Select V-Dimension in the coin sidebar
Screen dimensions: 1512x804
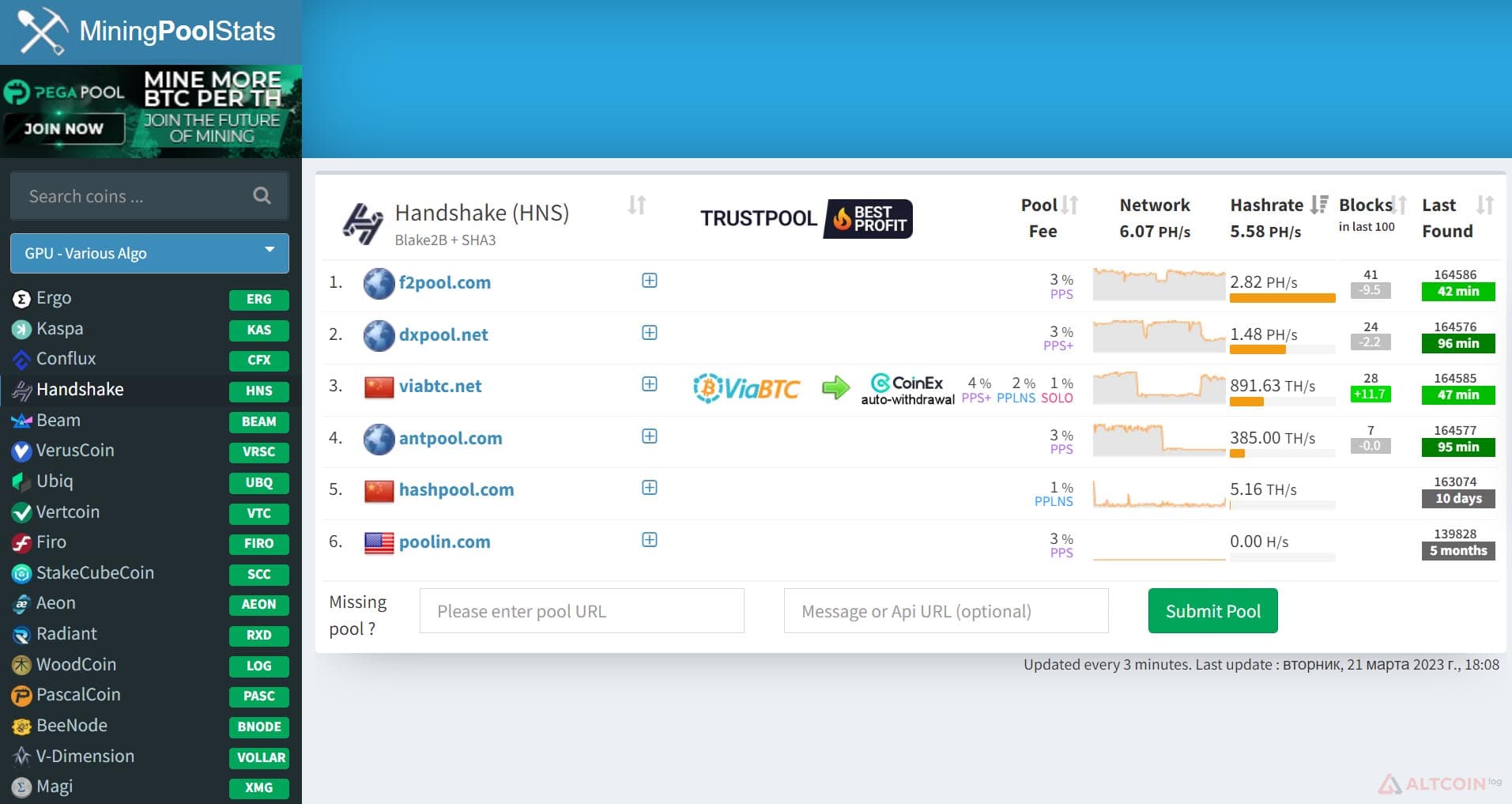(150, 757)
